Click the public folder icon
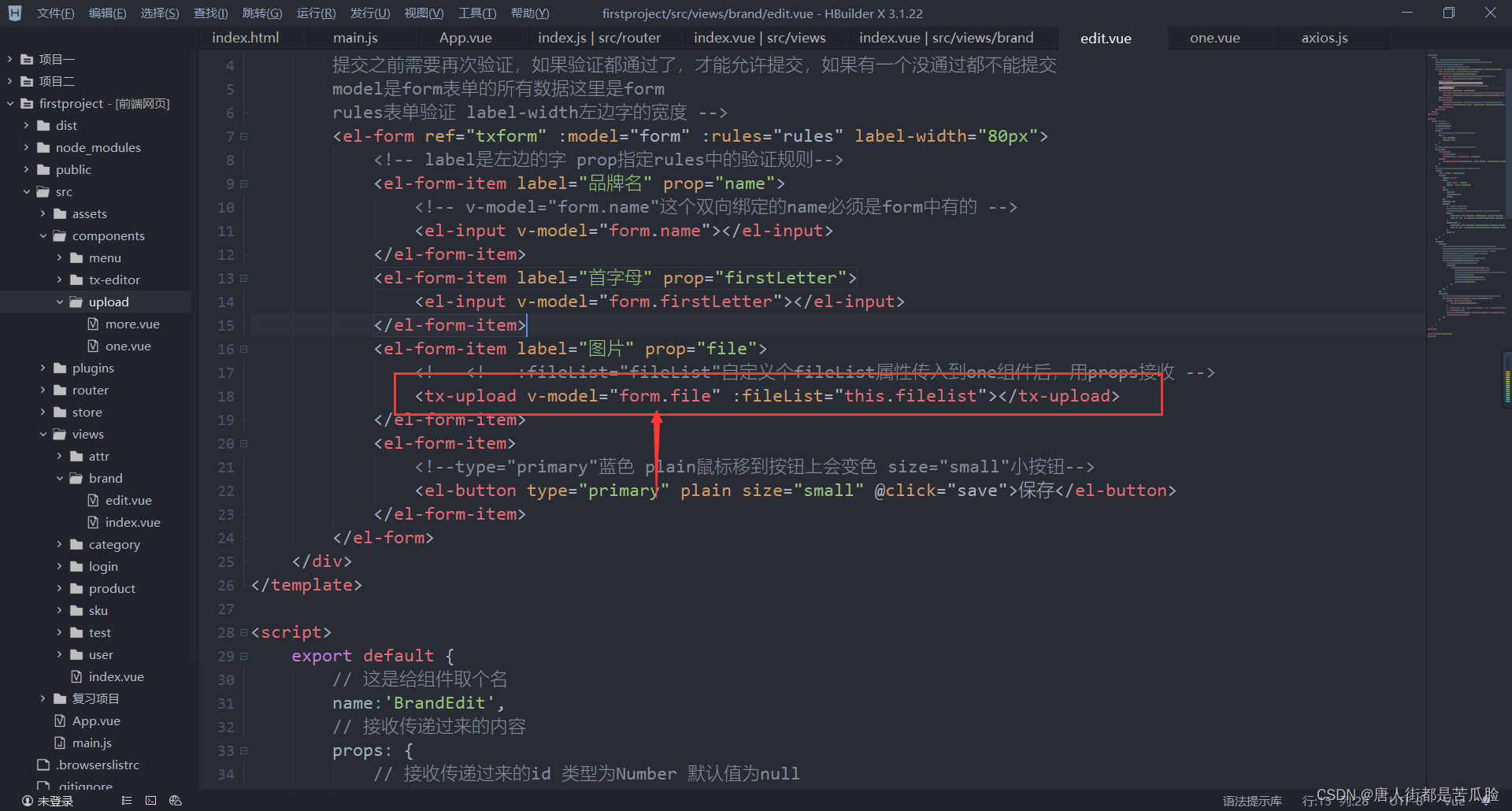 (43, 169)
